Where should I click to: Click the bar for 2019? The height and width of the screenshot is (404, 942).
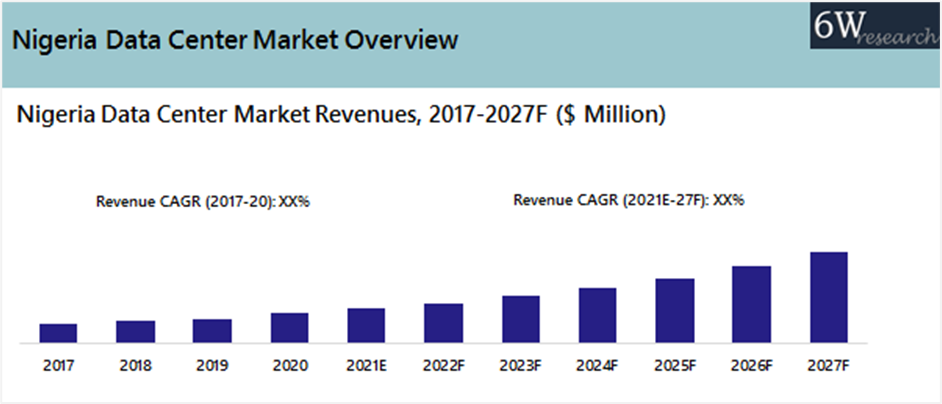212,331
